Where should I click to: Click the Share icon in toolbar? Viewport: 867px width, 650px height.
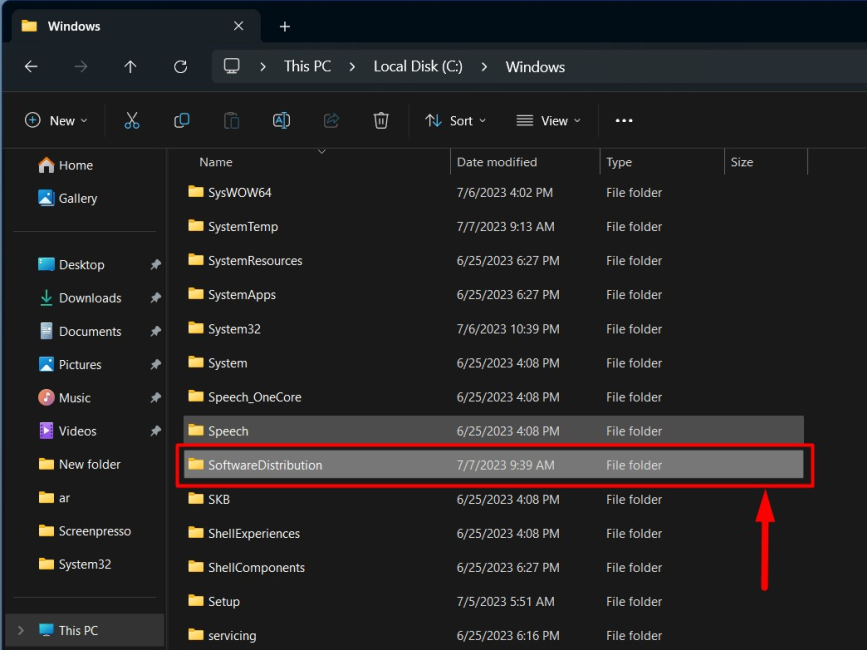click(x=331, y=121)
